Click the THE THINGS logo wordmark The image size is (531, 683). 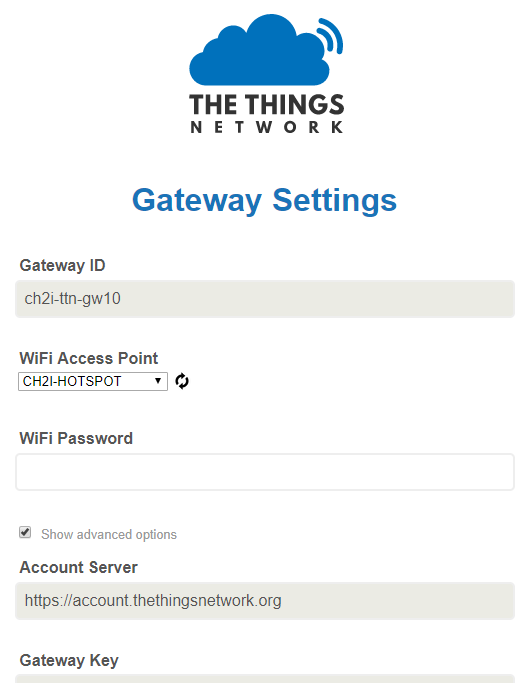pyautogui.click(x=266, y=105)
